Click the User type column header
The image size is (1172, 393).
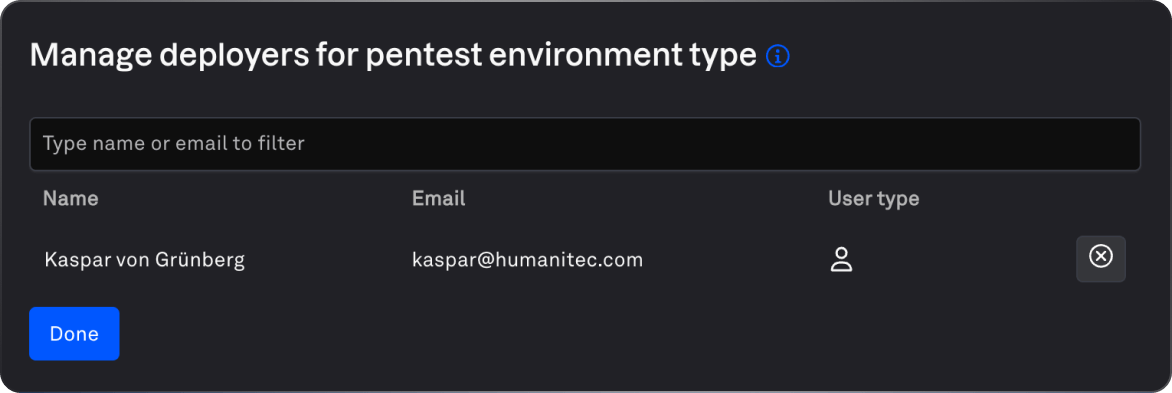point(873,199)
